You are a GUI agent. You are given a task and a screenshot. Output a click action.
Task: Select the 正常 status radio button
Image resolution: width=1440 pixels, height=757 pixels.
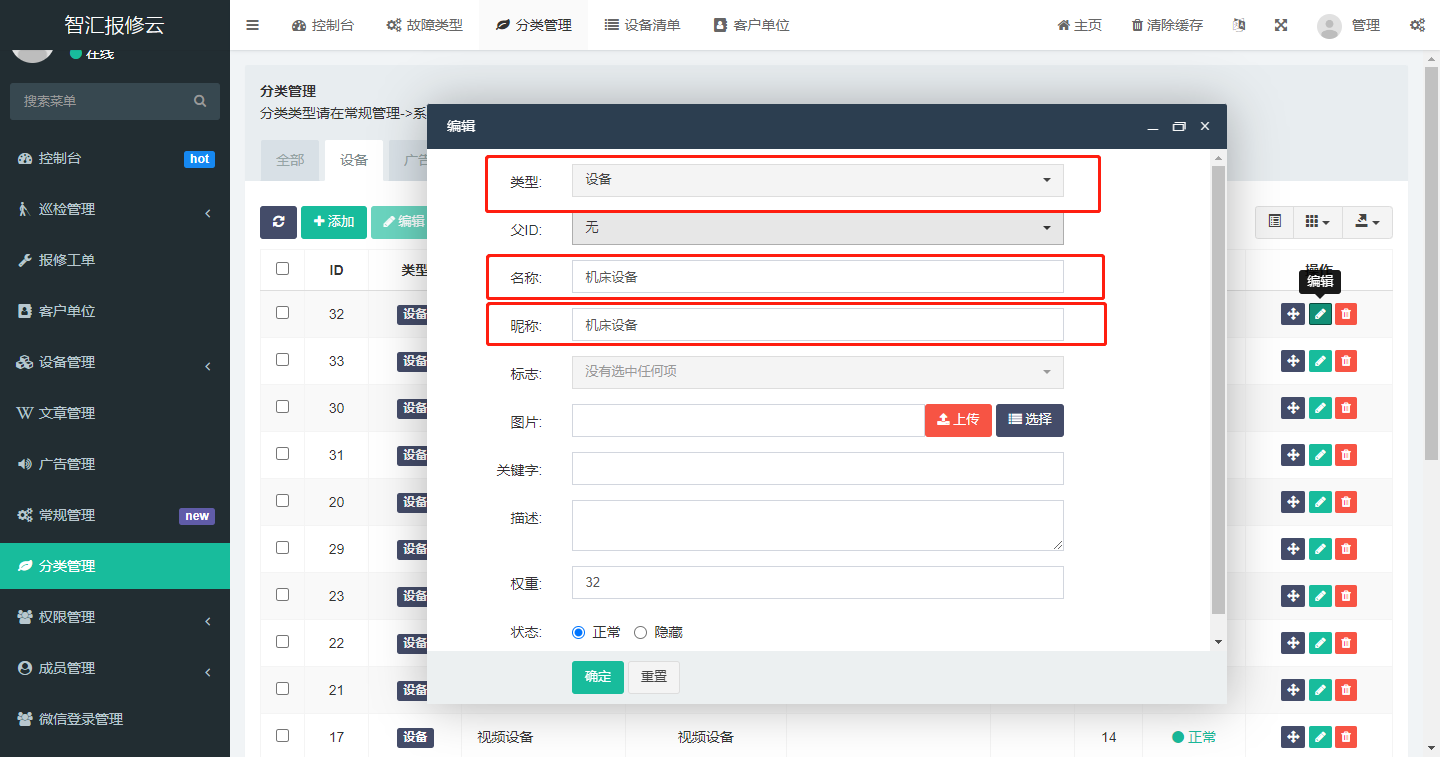tap(579, 632)
